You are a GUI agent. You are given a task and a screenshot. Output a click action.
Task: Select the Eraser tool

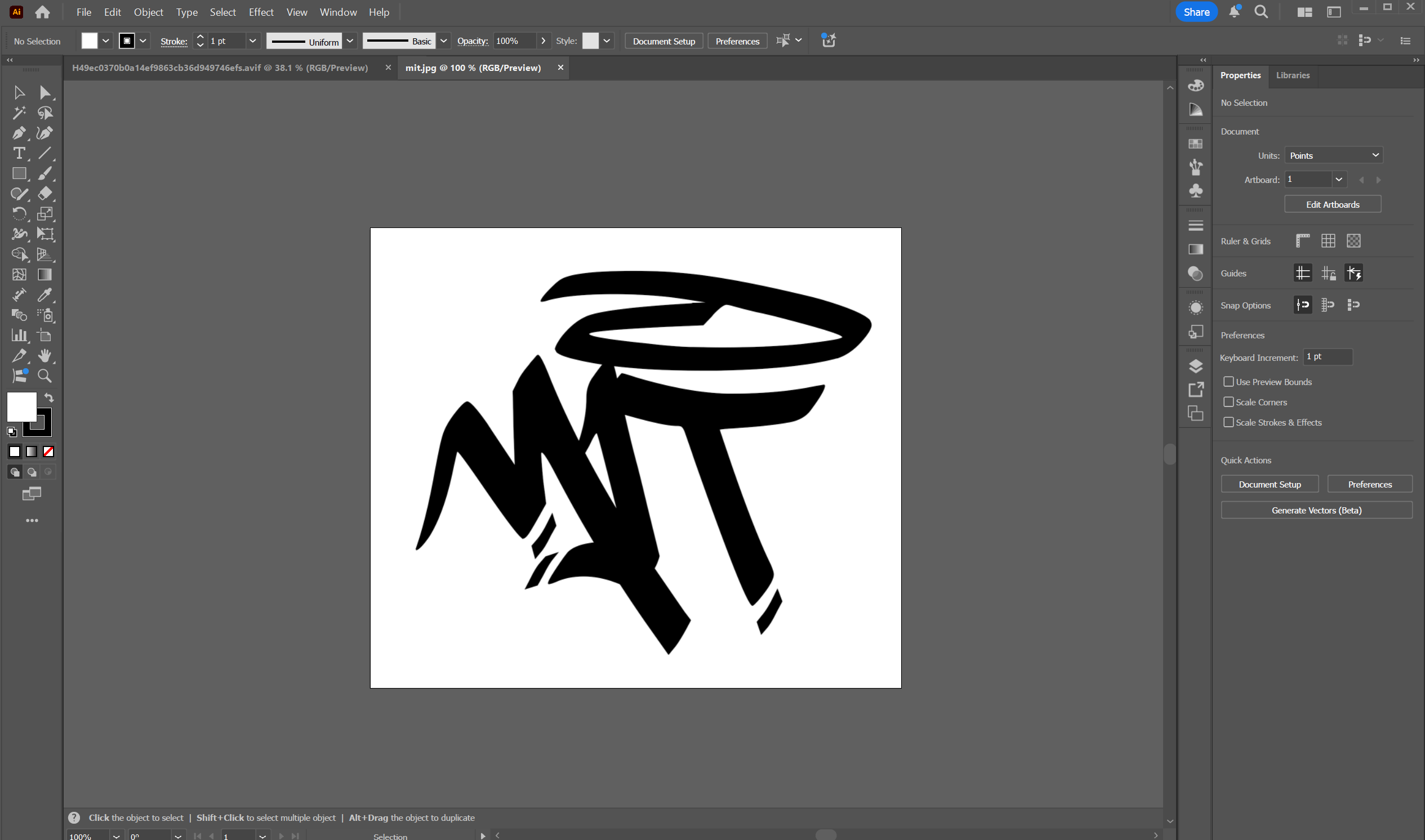pos(44,194)
